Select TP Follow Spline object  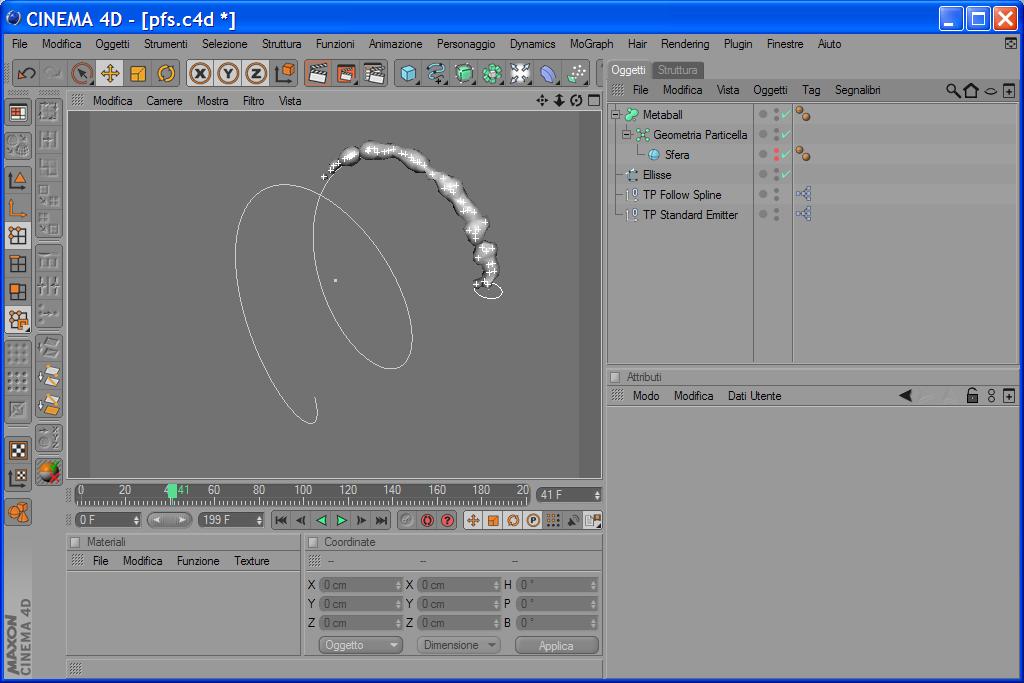point(682,195)
